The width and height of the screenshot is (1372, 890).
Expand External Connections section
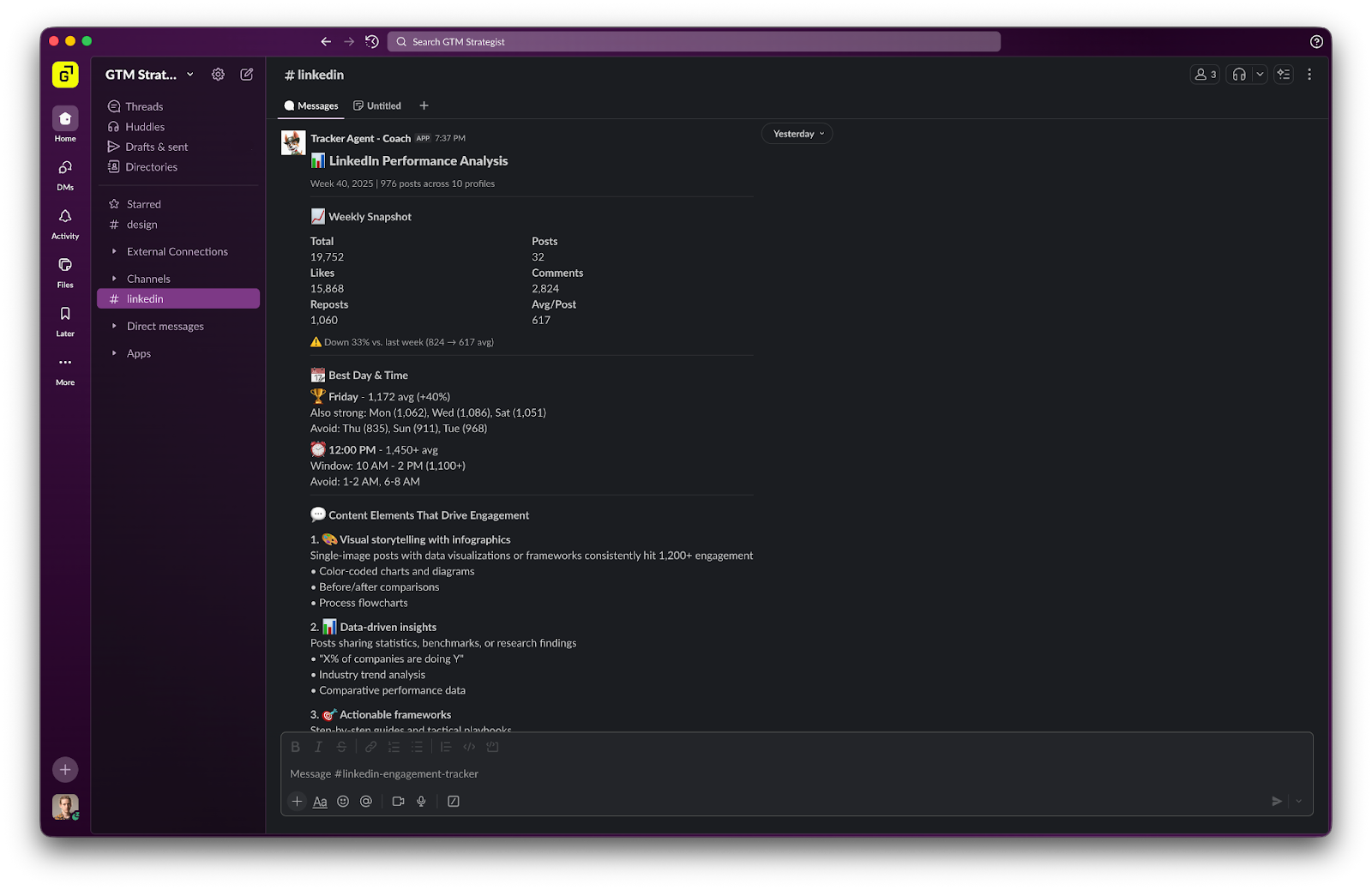pos(178,251)
